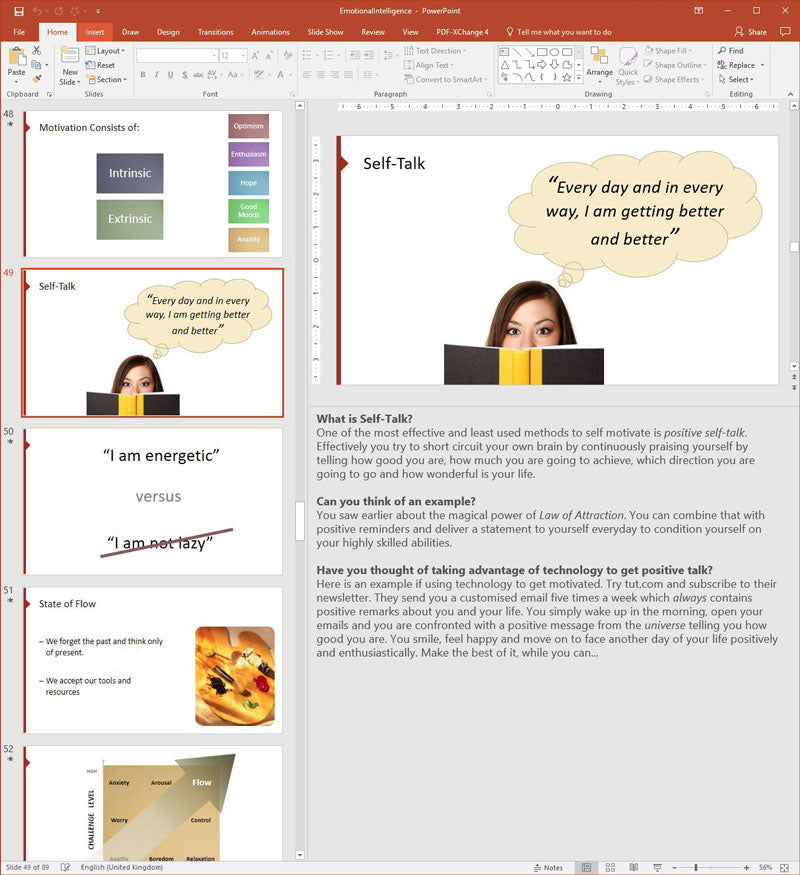The image size is (800, 875).
Task: Toggle Strikethrough abc formatting
Action: click(x=198, y=74)
